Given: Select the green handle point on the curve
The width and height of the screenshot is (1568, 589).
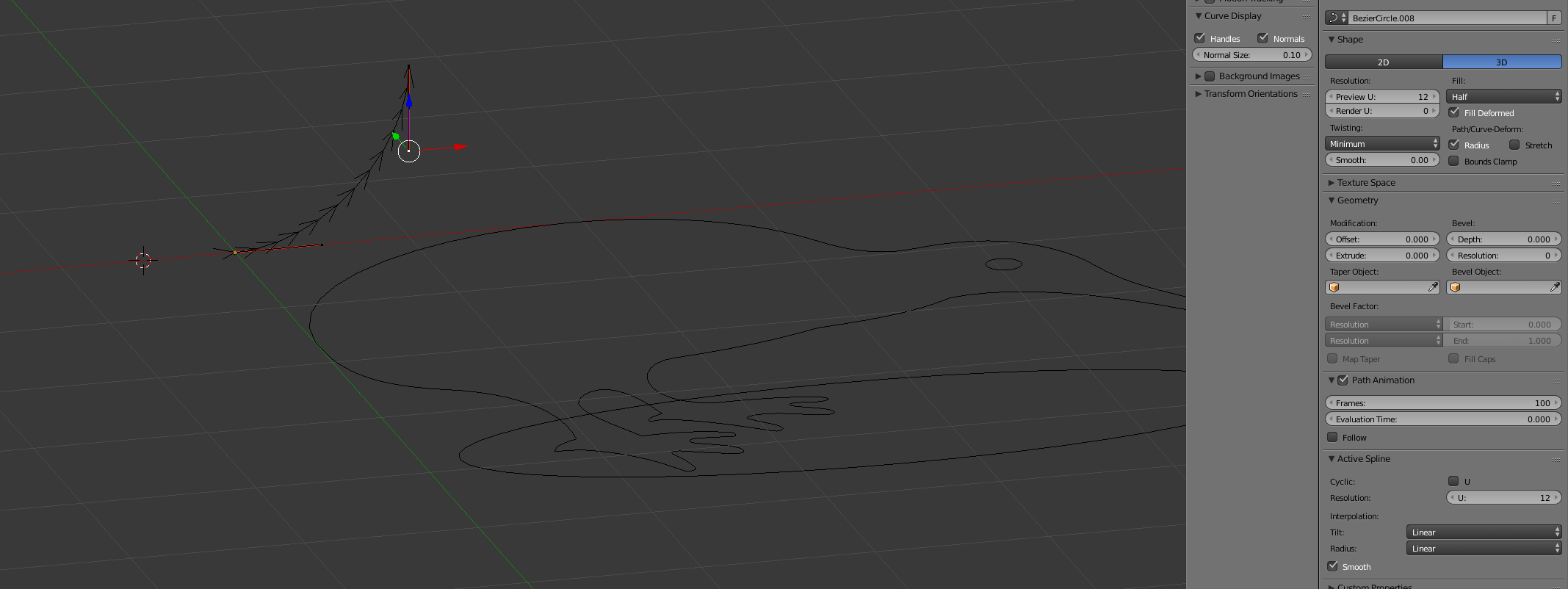Looking at the screenshot, I should 396,136.
